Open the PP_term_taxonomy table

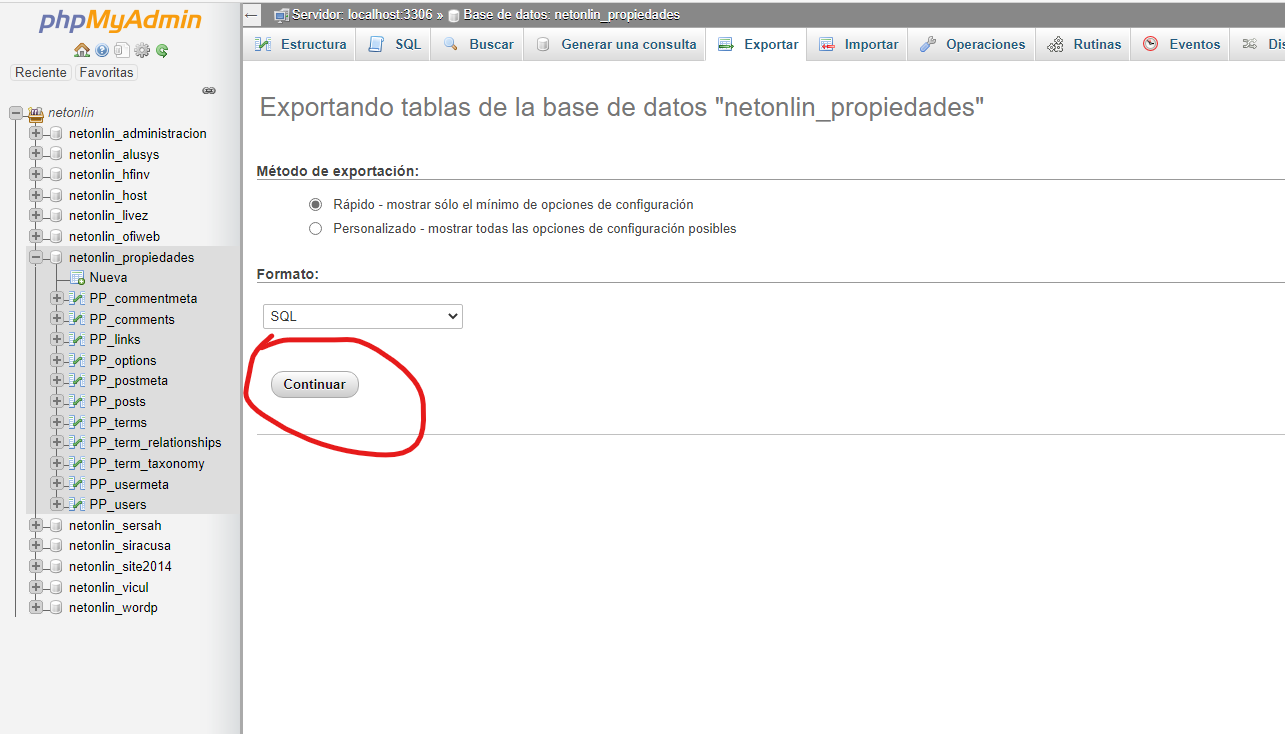click(x=147, y=463)
